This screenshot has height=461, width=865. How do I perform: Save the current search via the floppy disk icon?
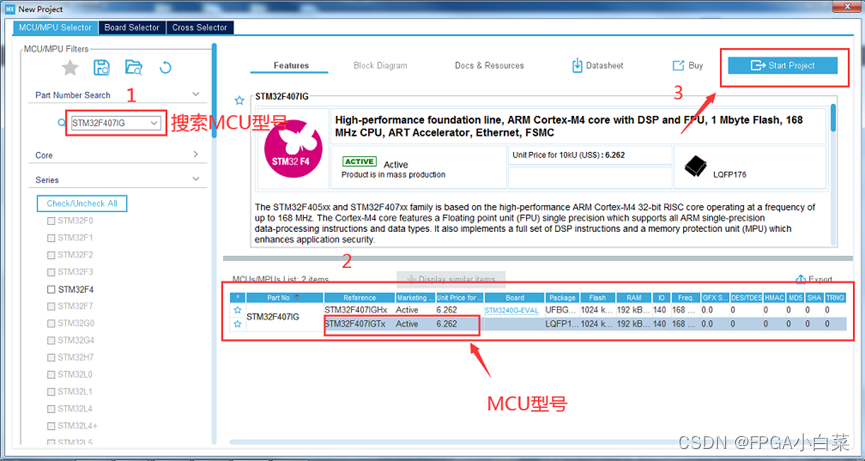click(x=102, y=67)
